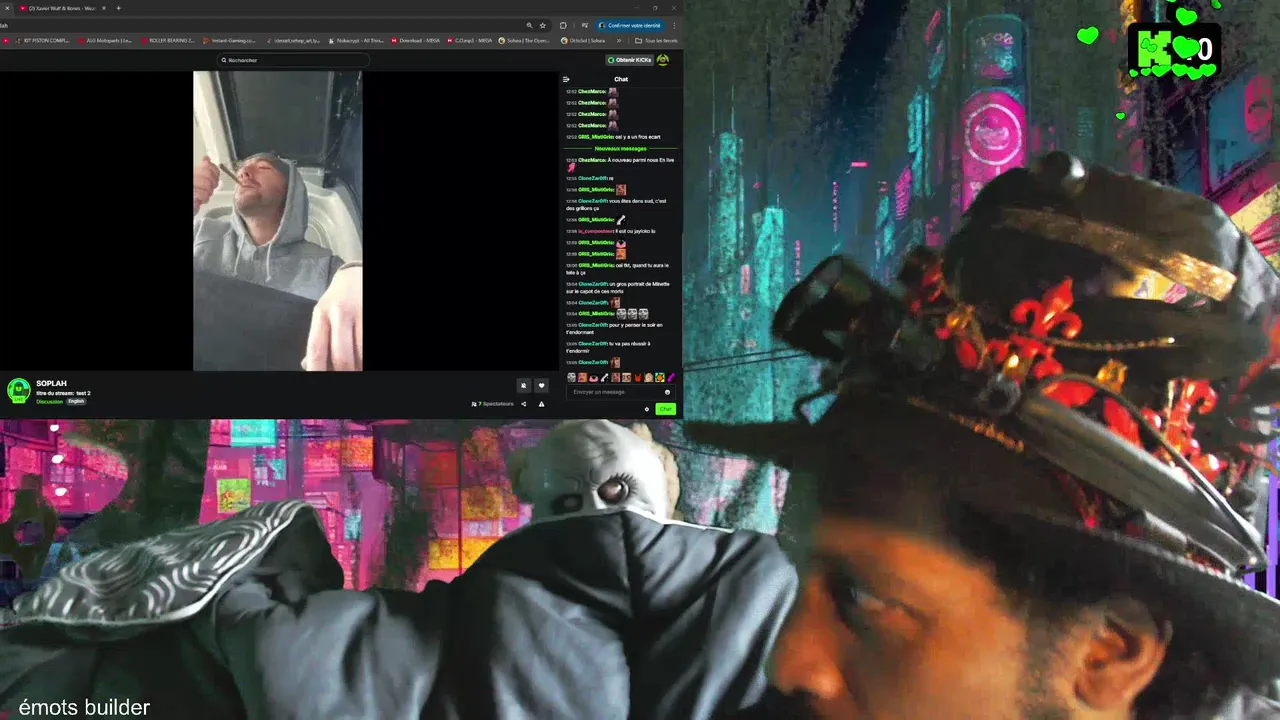Open the Tous les favoris folder
1280x720 pixels.
coord(657,40)
